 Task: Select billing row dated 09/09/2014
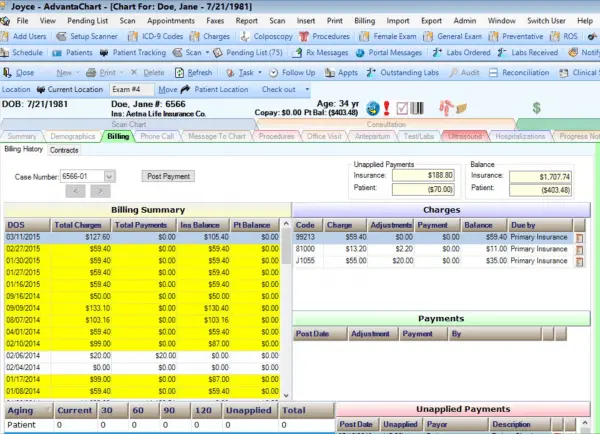click(142, 308)
